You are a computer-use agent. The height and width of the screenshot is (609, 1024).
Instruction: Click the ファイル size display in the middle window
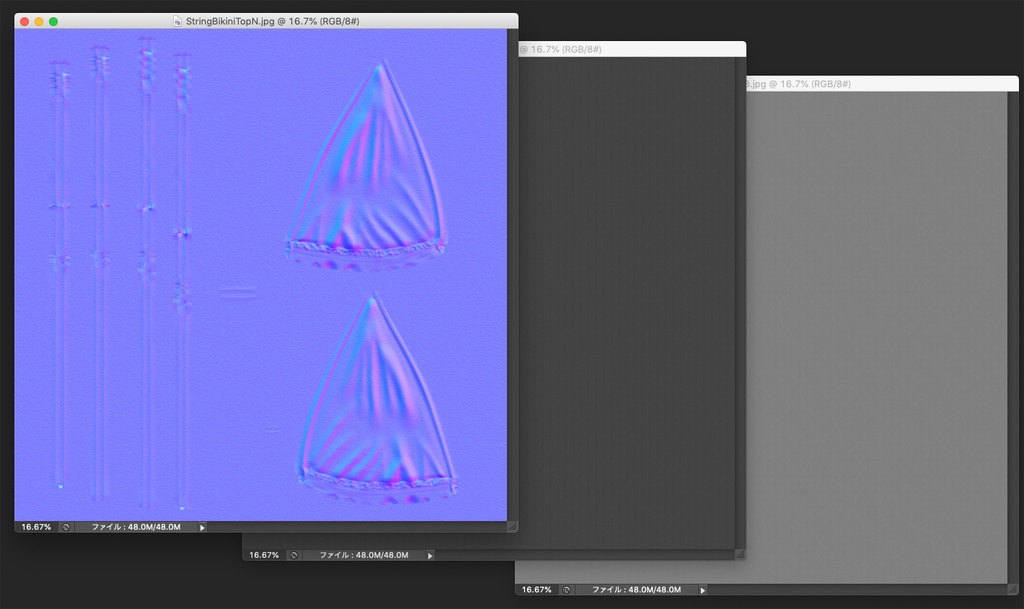pyautogui.click(x=366, y=555)
